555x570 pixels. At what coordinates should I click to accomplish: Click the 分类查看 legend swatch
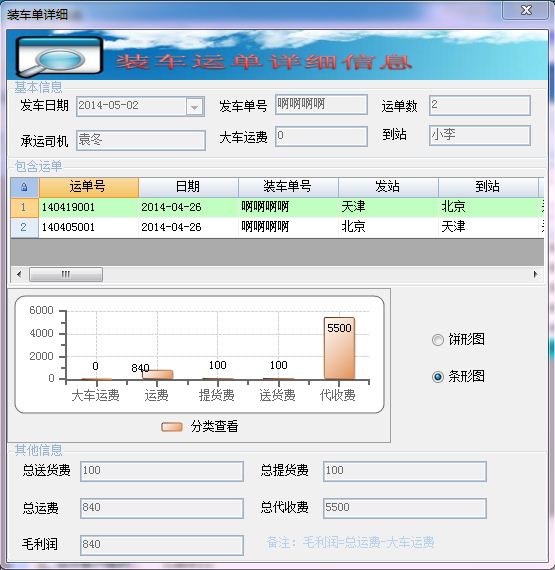[172, 426]
